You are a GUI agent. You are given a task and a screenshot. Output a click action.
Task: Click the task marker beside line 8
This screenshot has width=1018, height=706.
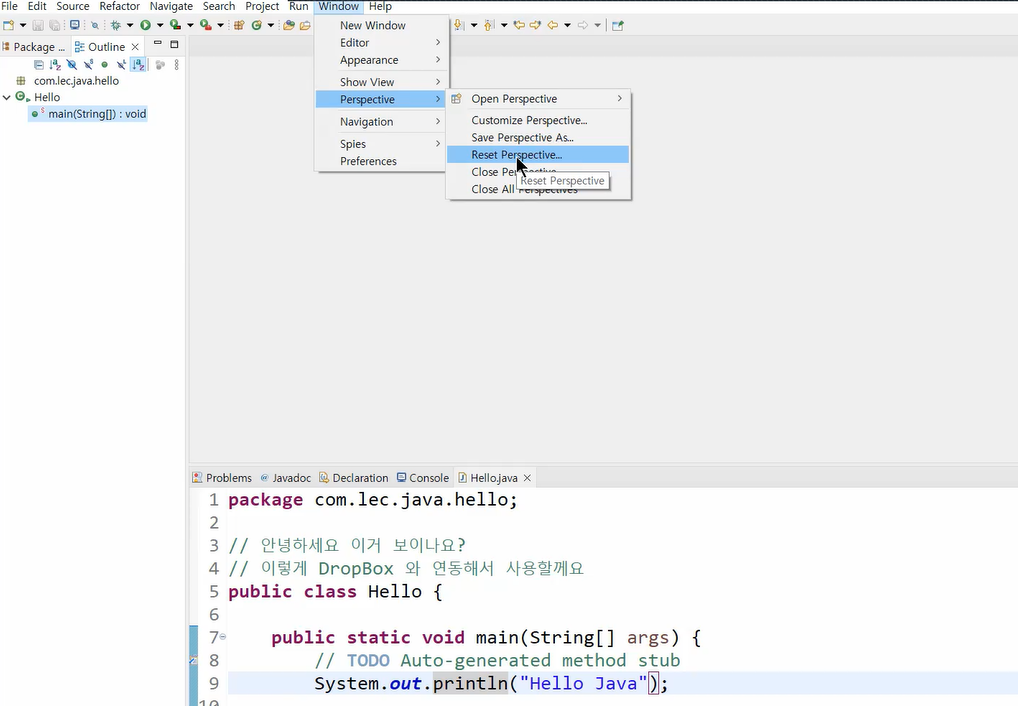coord(193,661)
